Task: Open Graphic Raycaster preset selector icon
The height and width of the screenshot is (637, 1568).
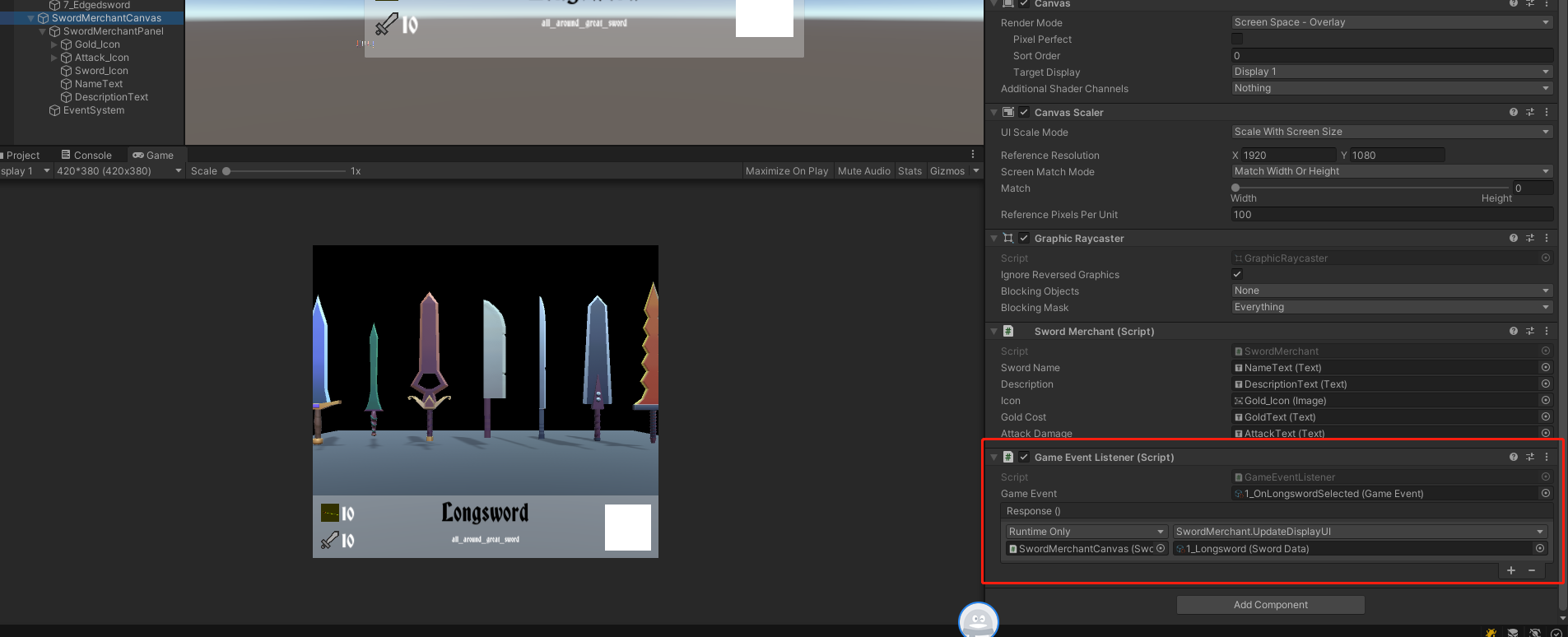Action: tap(1530, 238)
